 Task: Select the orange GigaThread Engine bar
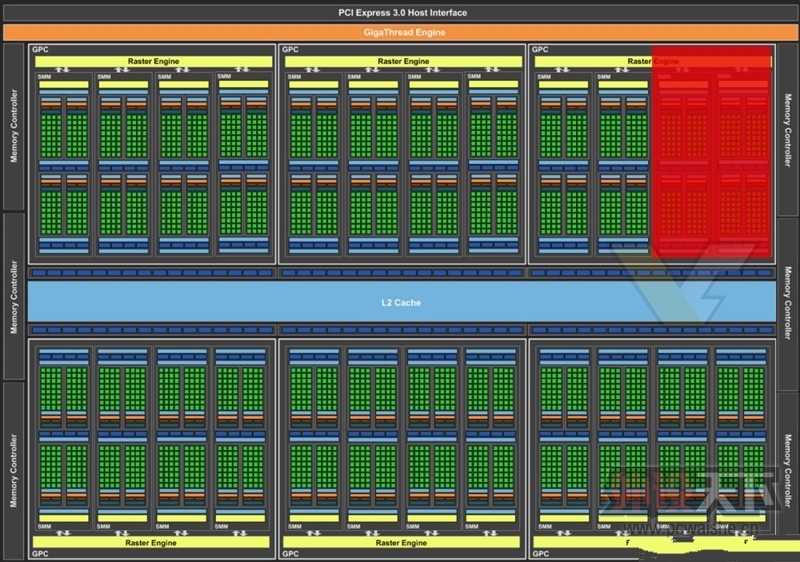pos(400,32)
